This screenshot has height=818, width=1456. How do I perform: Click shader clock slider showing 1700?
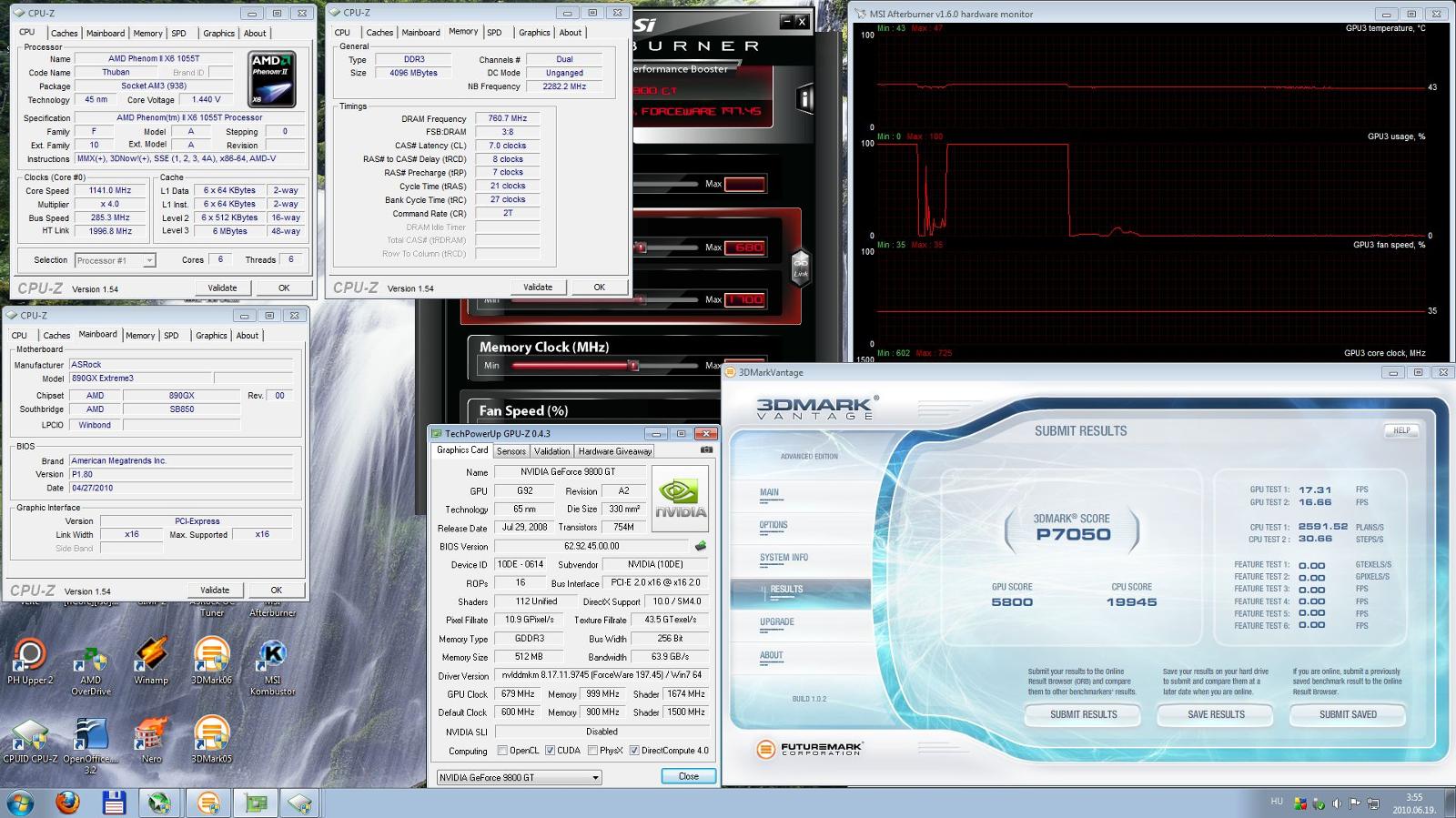pos(641,299)
